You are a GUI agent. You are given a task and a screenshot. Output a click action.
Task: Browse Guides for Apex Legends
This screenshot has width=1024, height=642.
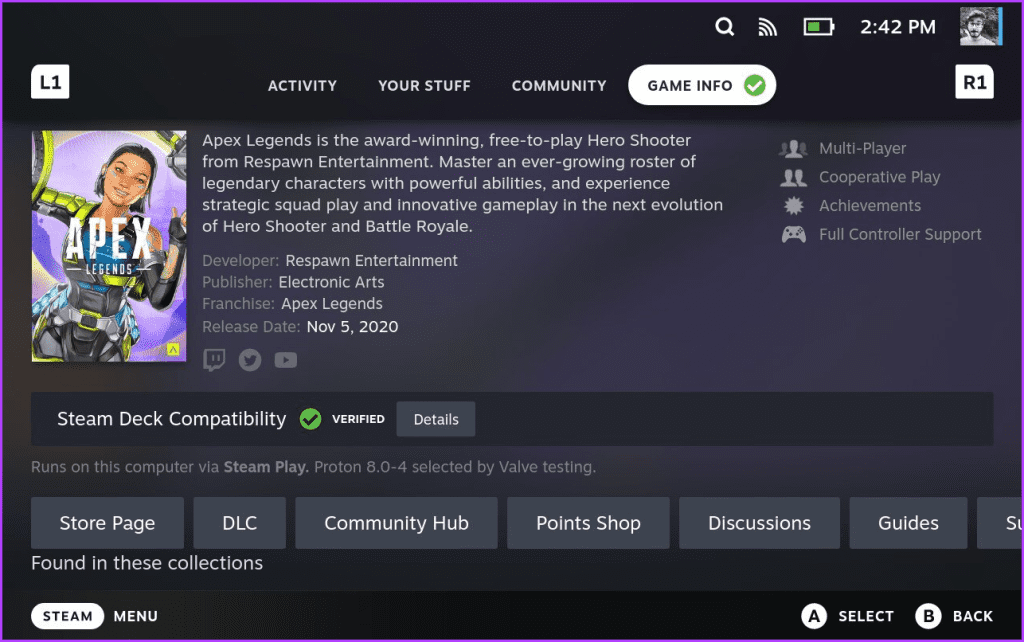click(x=907, y=523)
